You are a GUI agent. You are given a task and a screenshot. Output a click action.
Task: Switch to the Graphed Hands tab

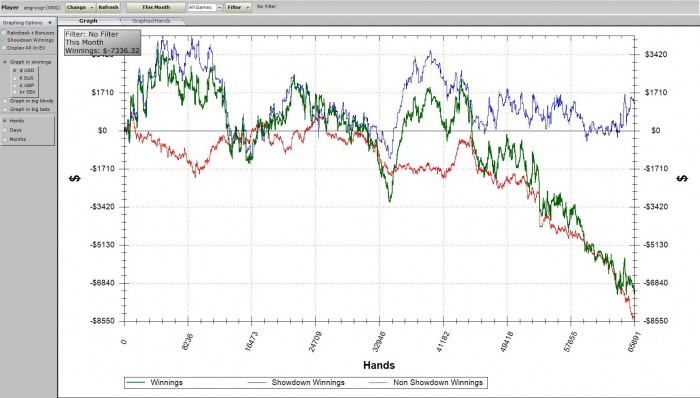(151, 21)
